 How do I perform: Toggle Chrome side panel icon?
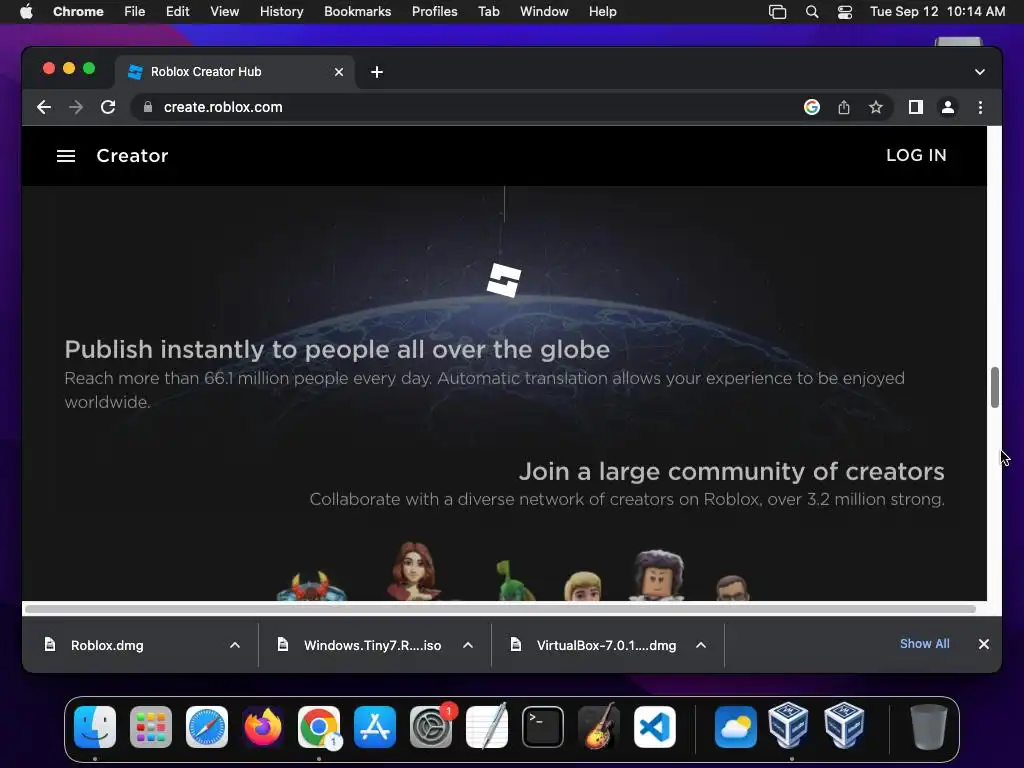(916, 107)
